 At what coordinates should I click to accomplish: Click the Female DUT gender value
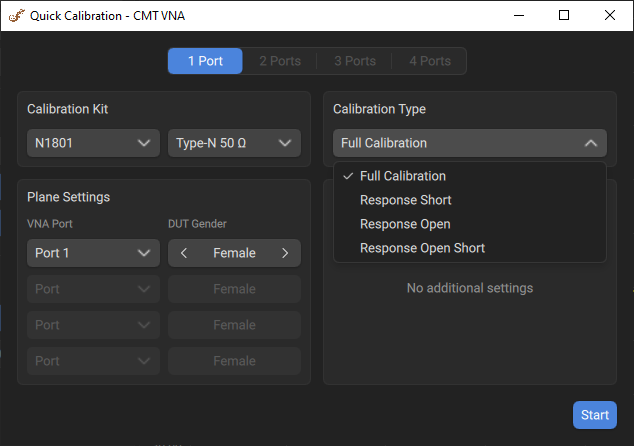click(234, 253)
